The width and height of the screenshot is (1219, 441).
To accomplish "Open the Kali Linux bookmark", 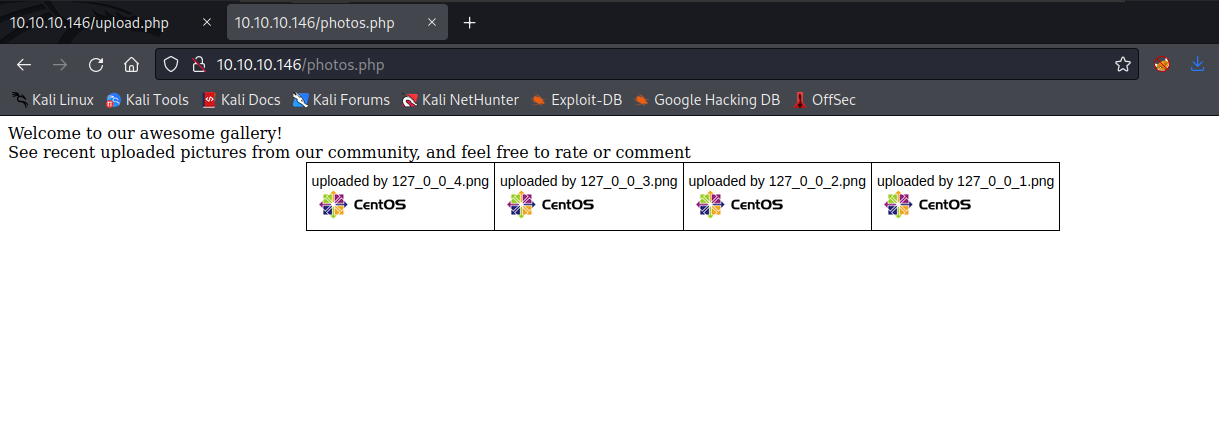I will (52, 100).
